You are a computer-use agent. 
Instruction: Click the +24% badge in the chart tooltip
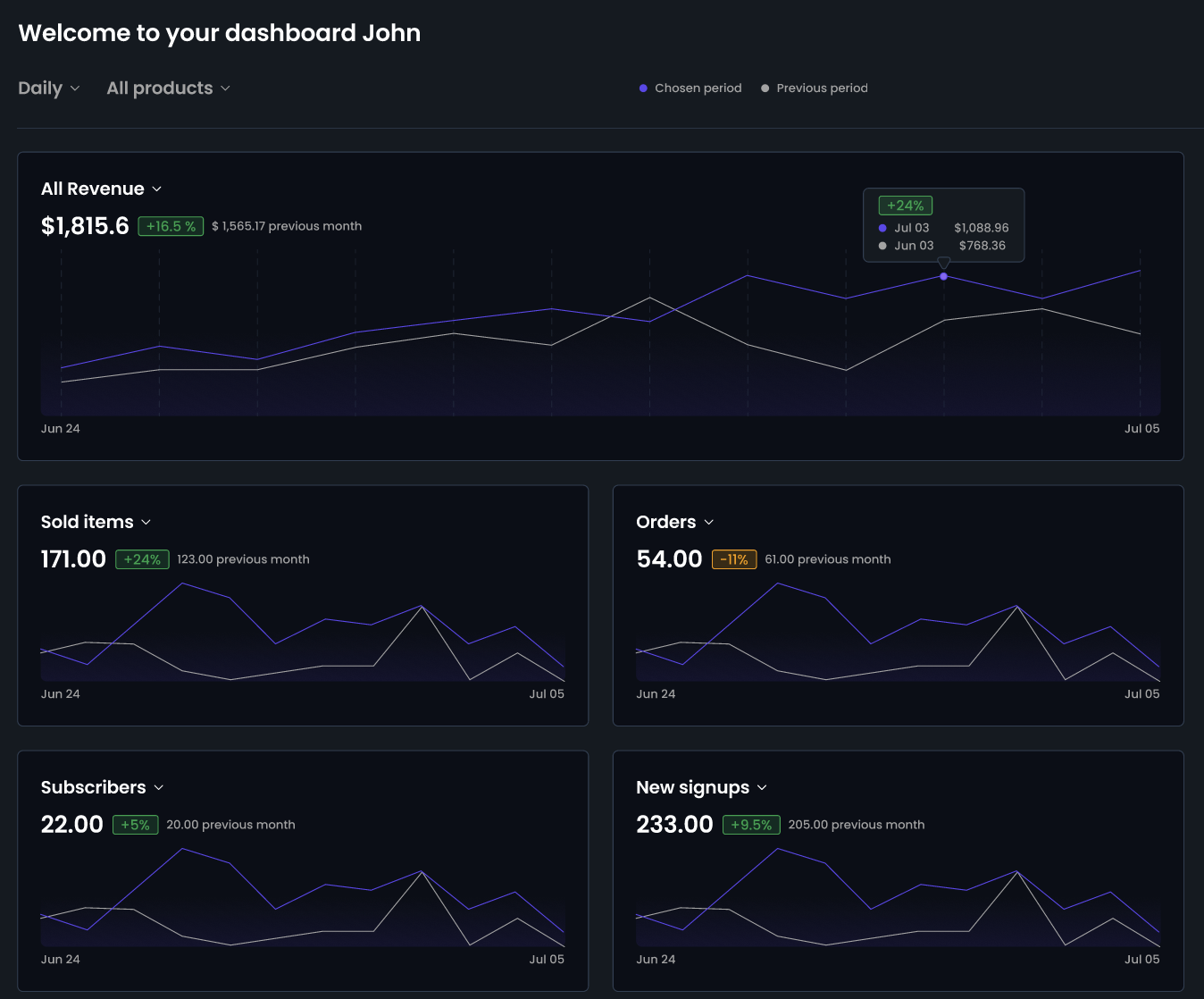(906, 206)
